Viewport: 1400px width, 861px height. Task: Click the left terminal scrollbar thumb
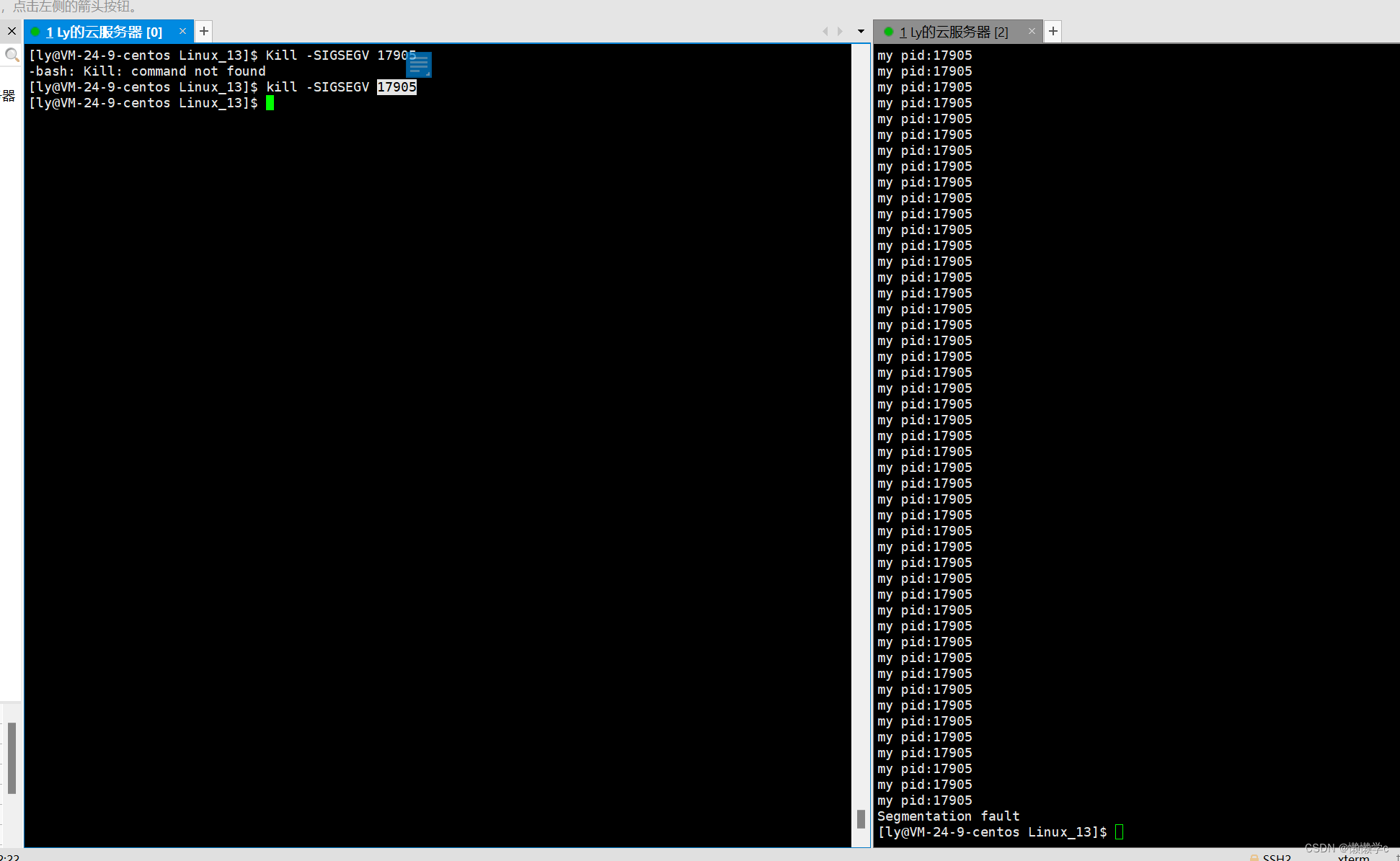tap(861, 818)
